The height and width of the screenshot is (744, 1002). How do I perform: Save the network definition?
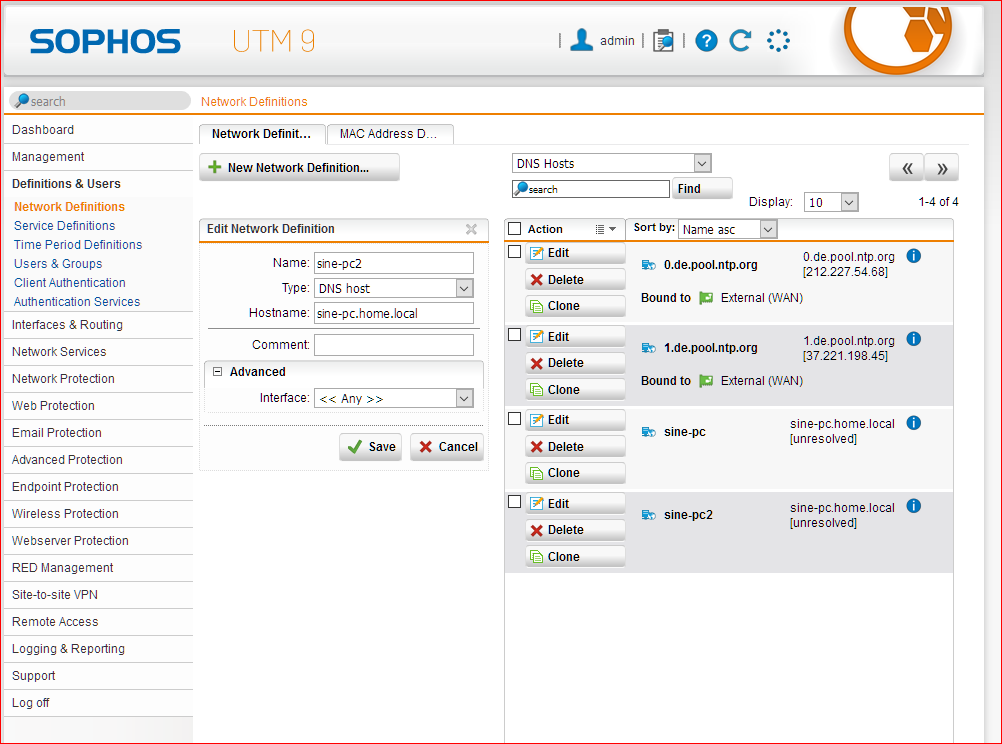(x=370, y=447)
